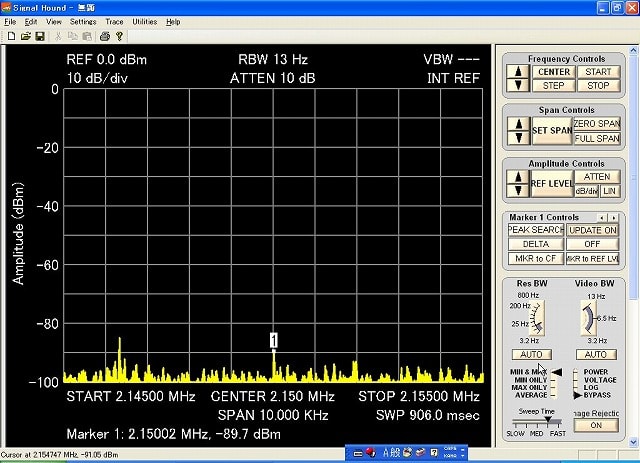Click the PEAK SEARCH marker button
Screen dimensions: 640x463
click(x=536, y=230)
